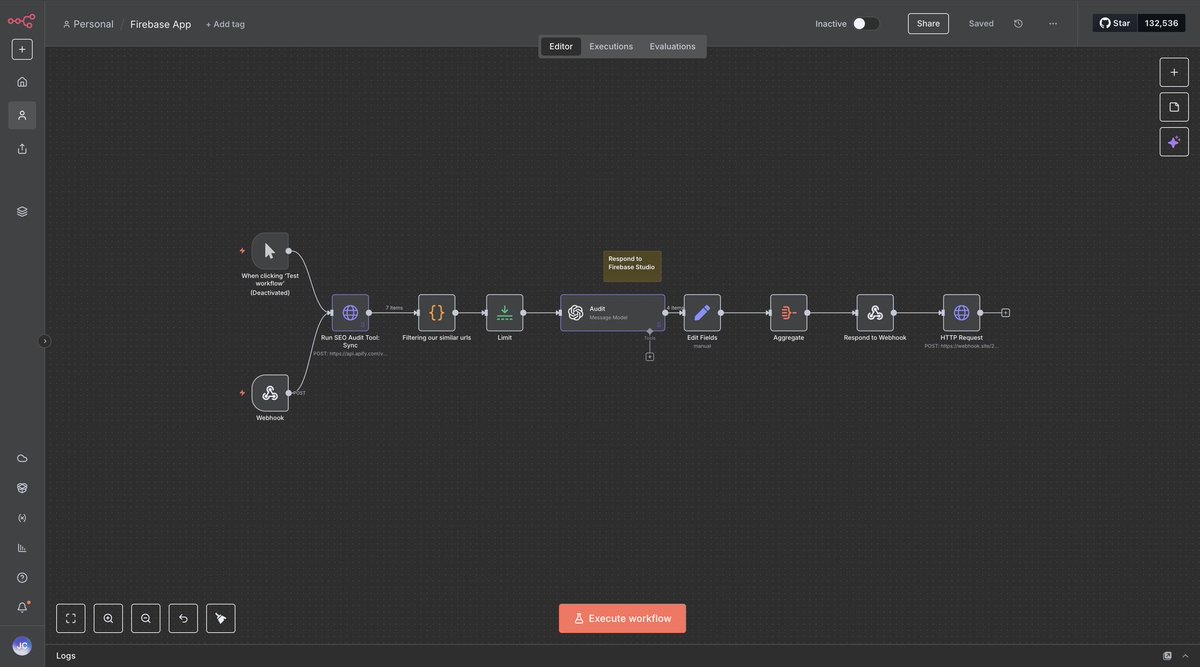
Task: Collapse the canvas side panel arrow
Action: (42, 339)
